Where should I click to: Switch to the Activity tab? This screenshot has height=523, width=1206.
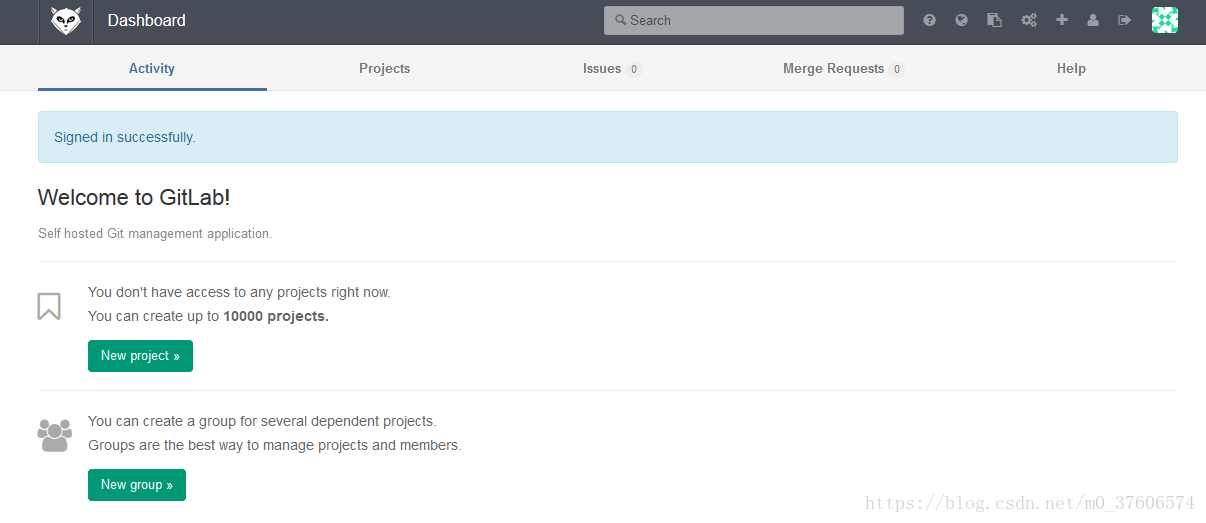(x=152, y=69)
